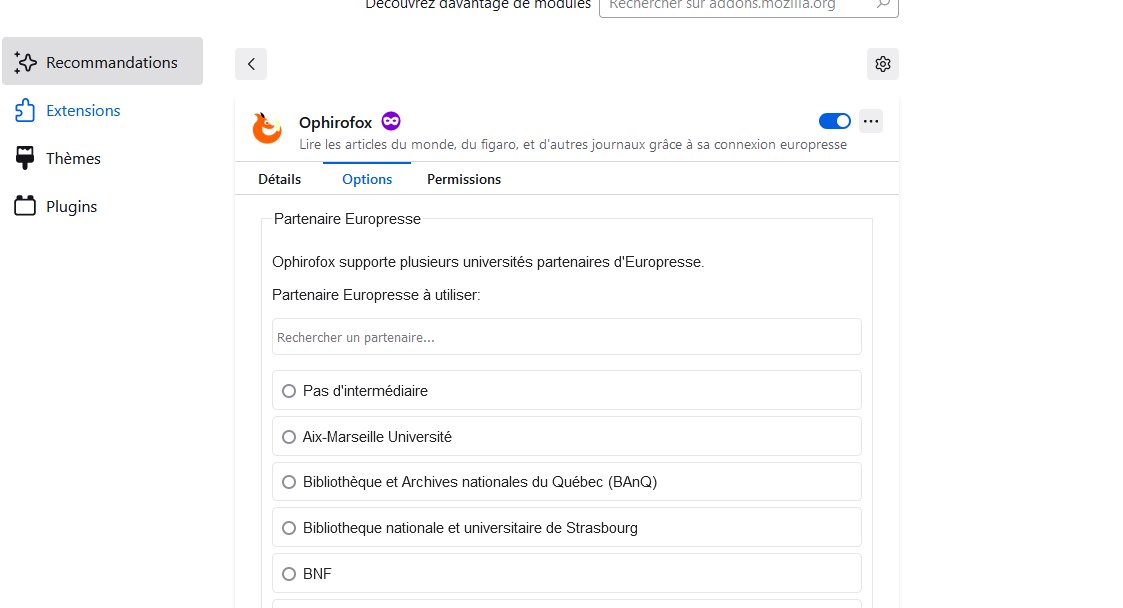Select the Thèmes paintbrush icon
Screen dimensions: 1123x608
coord(25,158)
